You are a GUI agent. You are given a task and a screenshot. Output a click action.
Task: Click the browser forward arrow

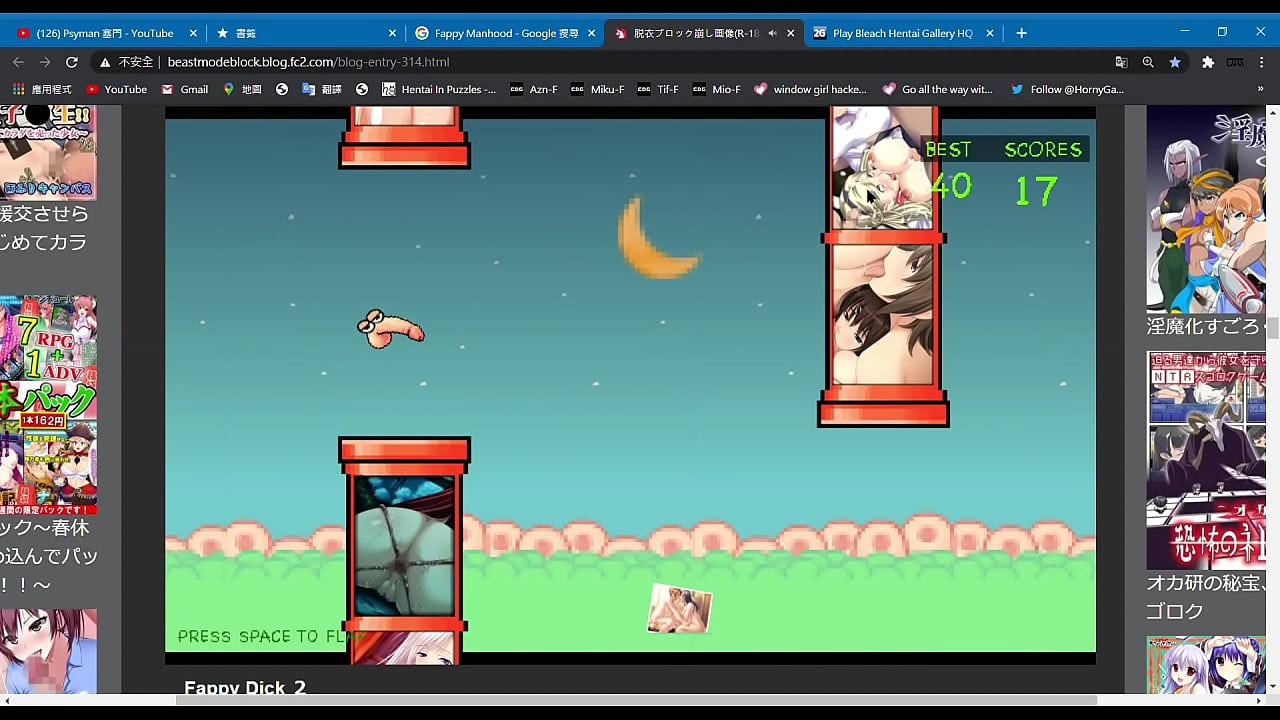[45, 62]
